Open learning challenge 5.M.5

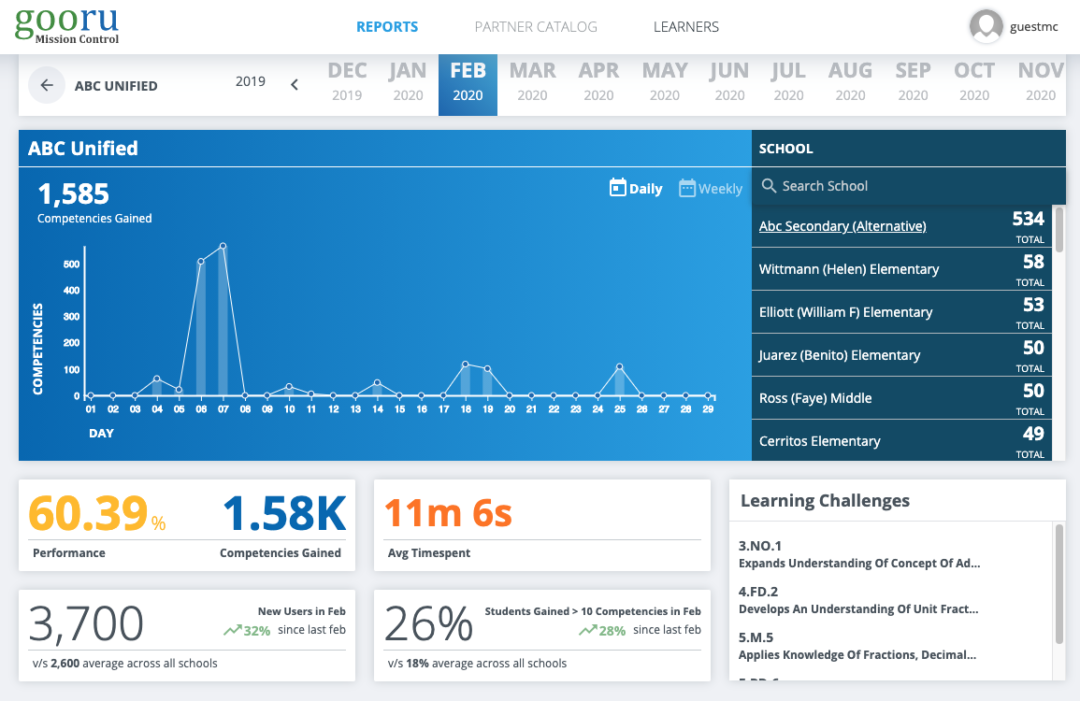[x=857, y=646]
